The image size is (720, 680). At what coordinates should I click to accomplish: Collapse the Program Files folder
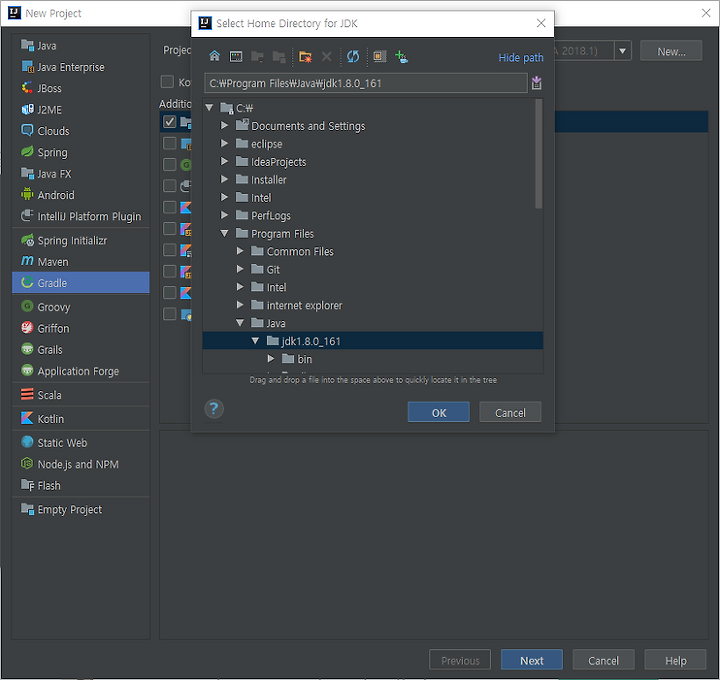(x=225, y=233)
